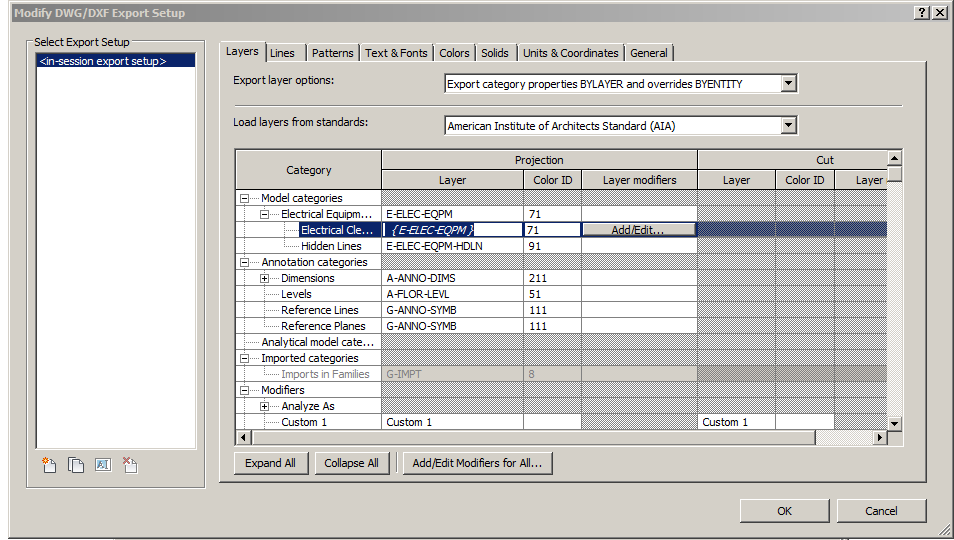The image size is (954, 540).
Task: Switch to the Lines tab
Action: point(282,53)
